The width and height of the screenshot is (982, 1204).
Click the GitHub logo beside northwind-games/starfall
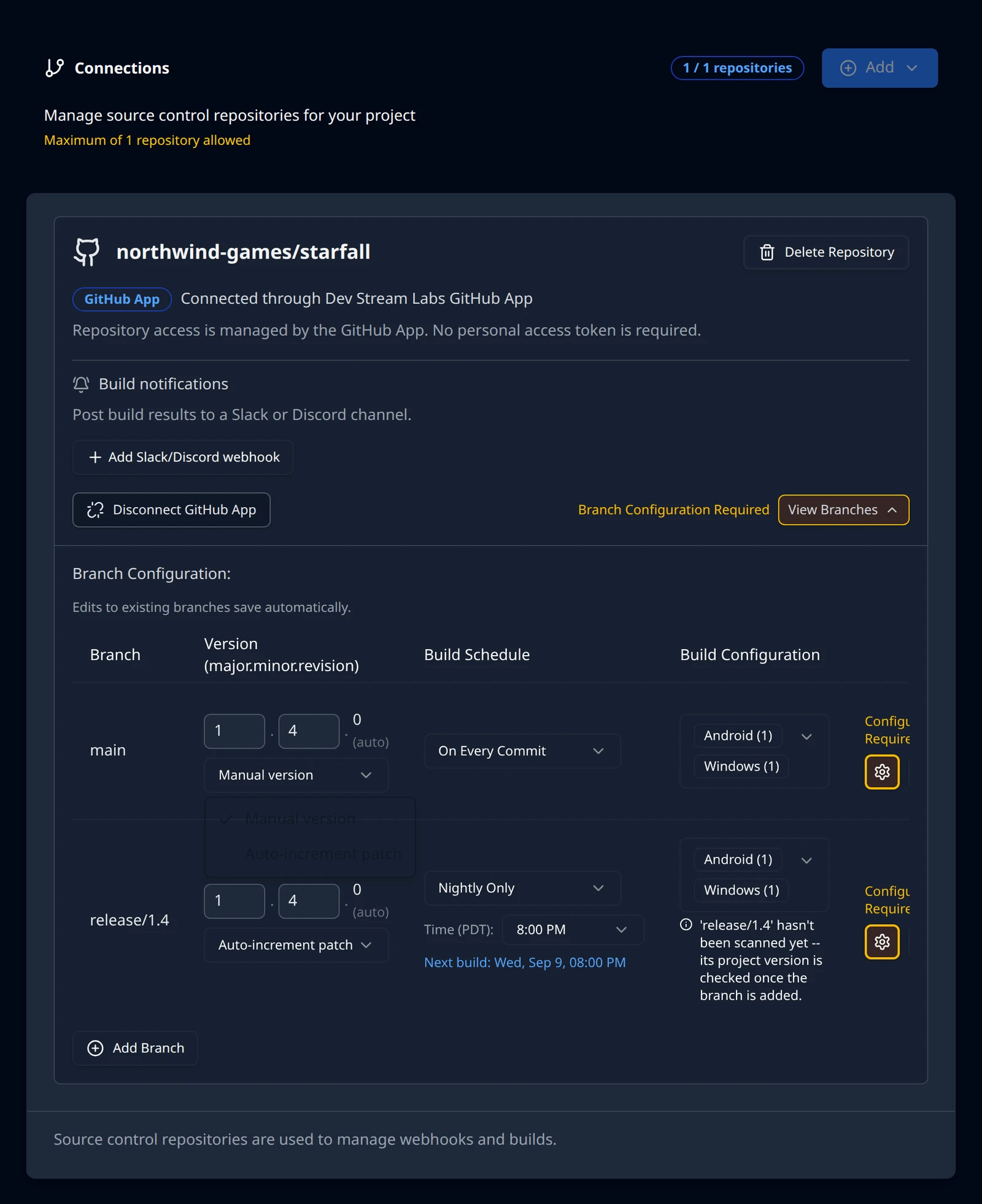coord(87,252)
